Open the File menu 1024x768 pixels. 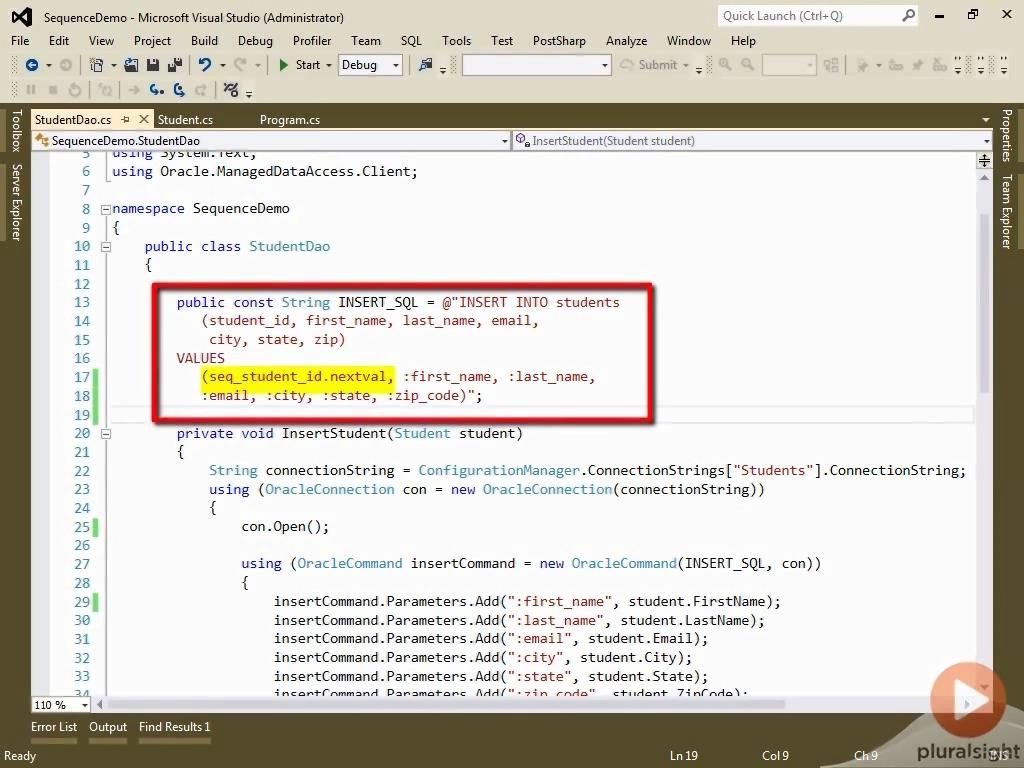pos(20,40)
